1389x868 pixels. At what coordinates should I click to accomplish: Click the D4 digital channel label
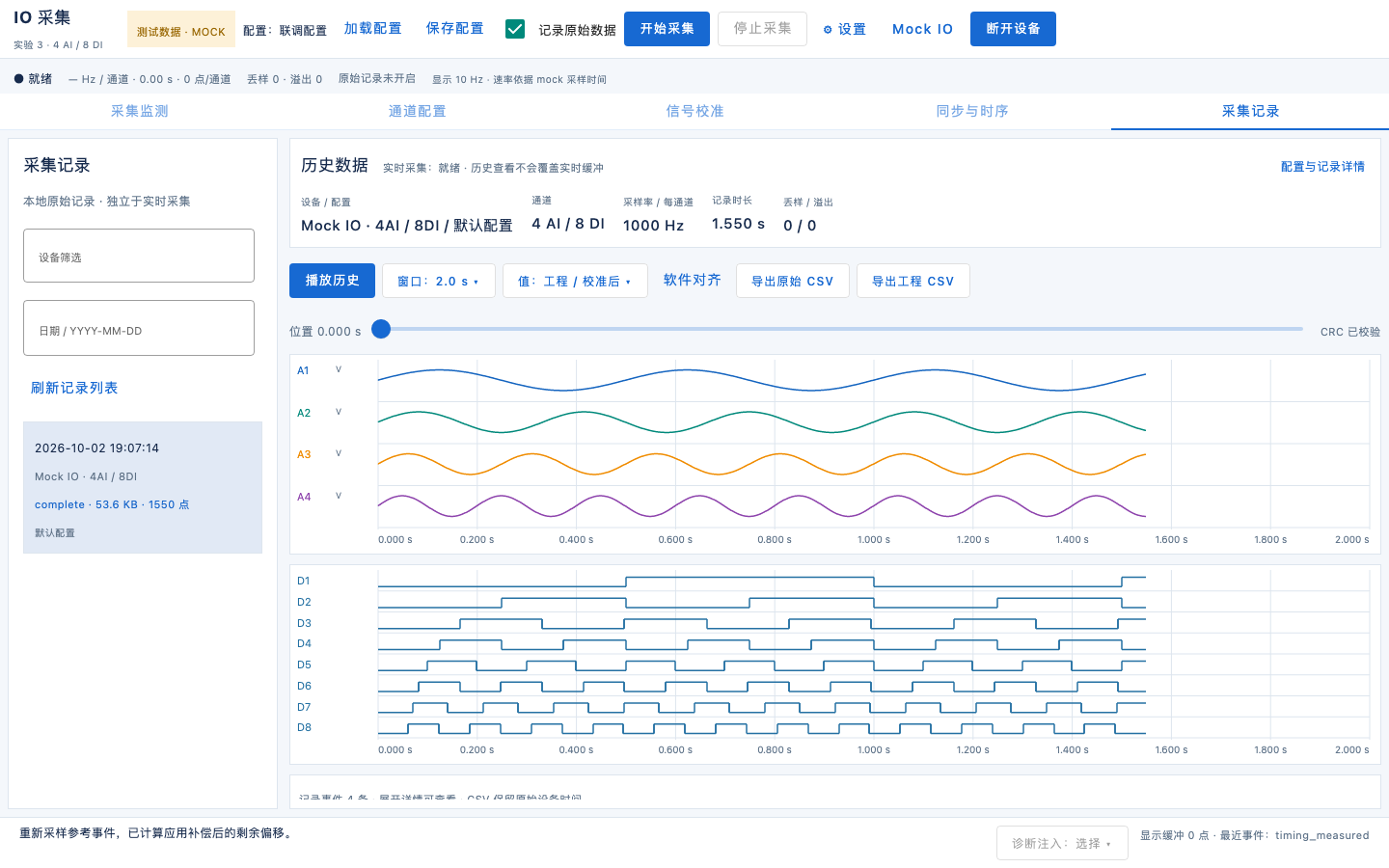click(304, 643)
